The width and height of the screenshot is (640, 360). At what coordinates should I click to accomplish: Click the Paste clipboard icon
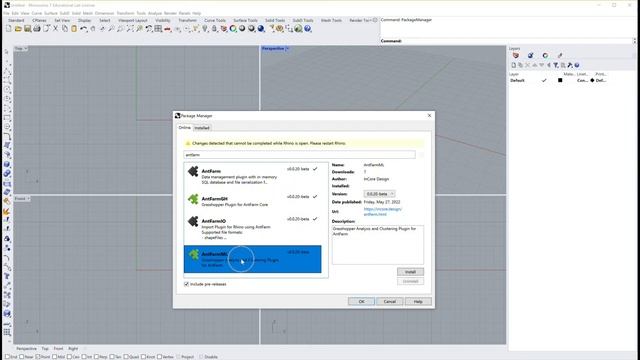click(74, 29)
